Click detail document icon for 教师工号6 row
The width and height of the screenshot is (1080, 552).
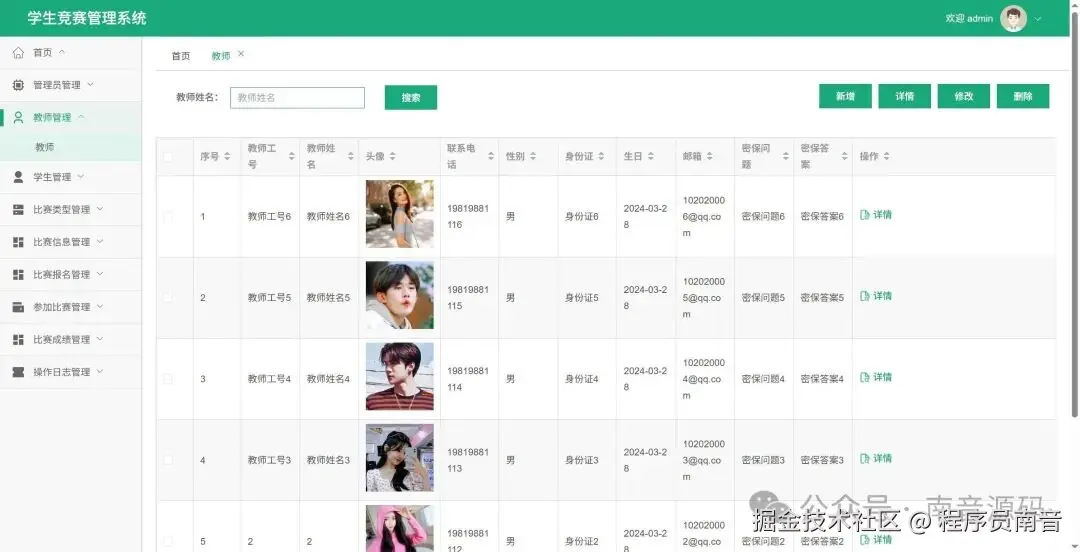coord(865,215)
